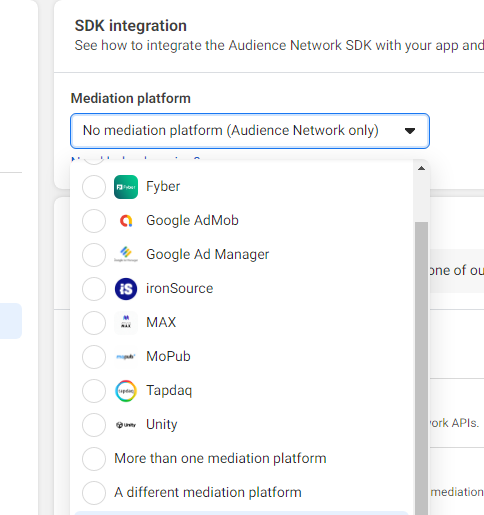Click the Tapdaq option label
Image resolution: width=484 pixels, height=515 pixels.
pos(169,391)
